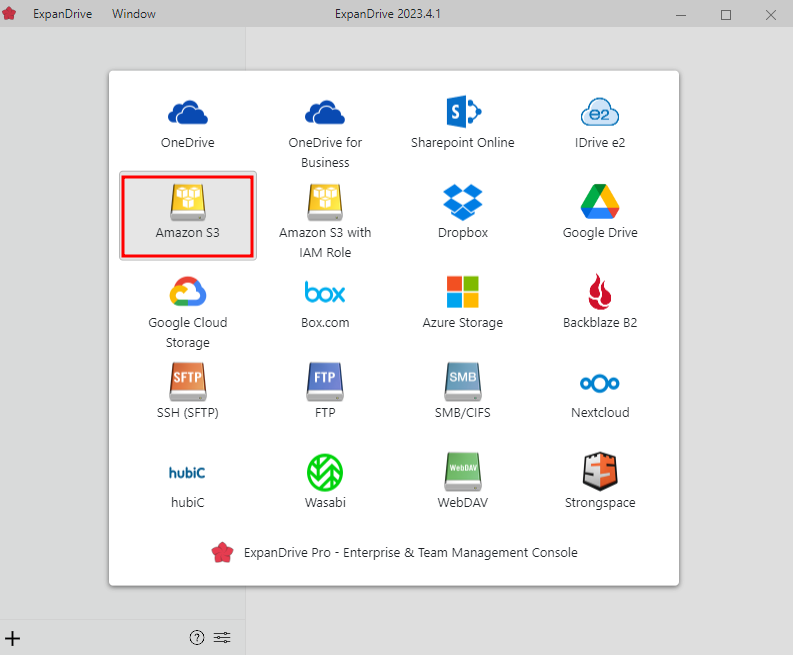
Task: Select the Nextcloud icon
Action: tap(600, 383)
